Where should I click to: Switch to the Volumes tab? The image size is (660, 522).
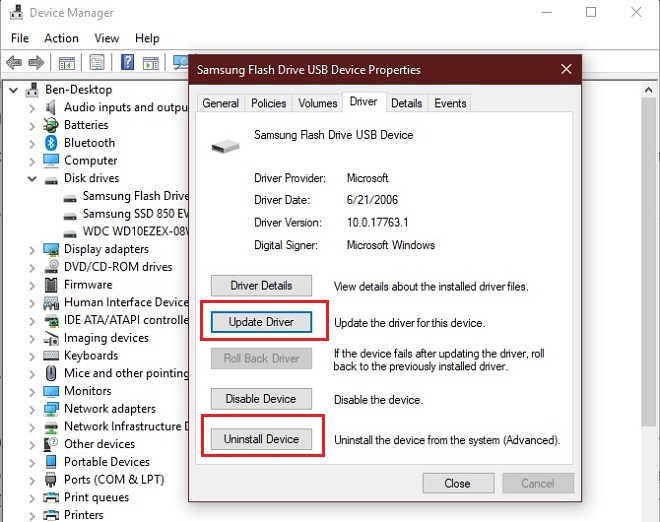318,103
